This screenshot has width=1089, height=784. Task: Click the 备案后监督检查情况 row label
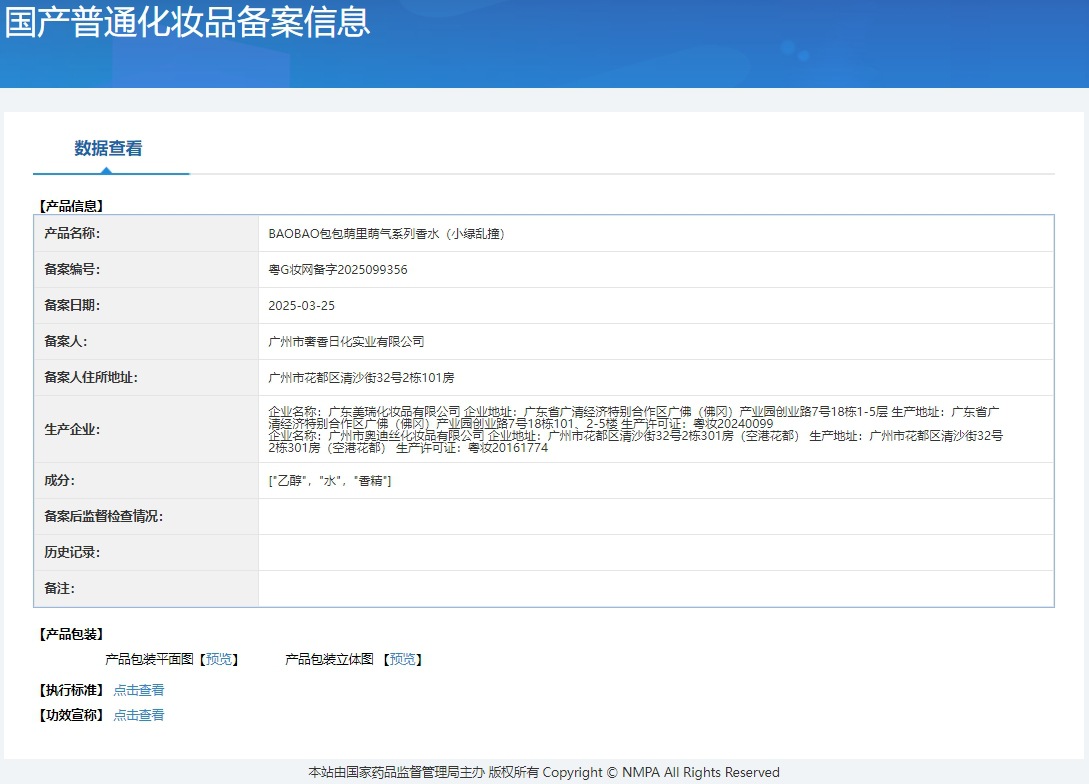pos(103,517)
